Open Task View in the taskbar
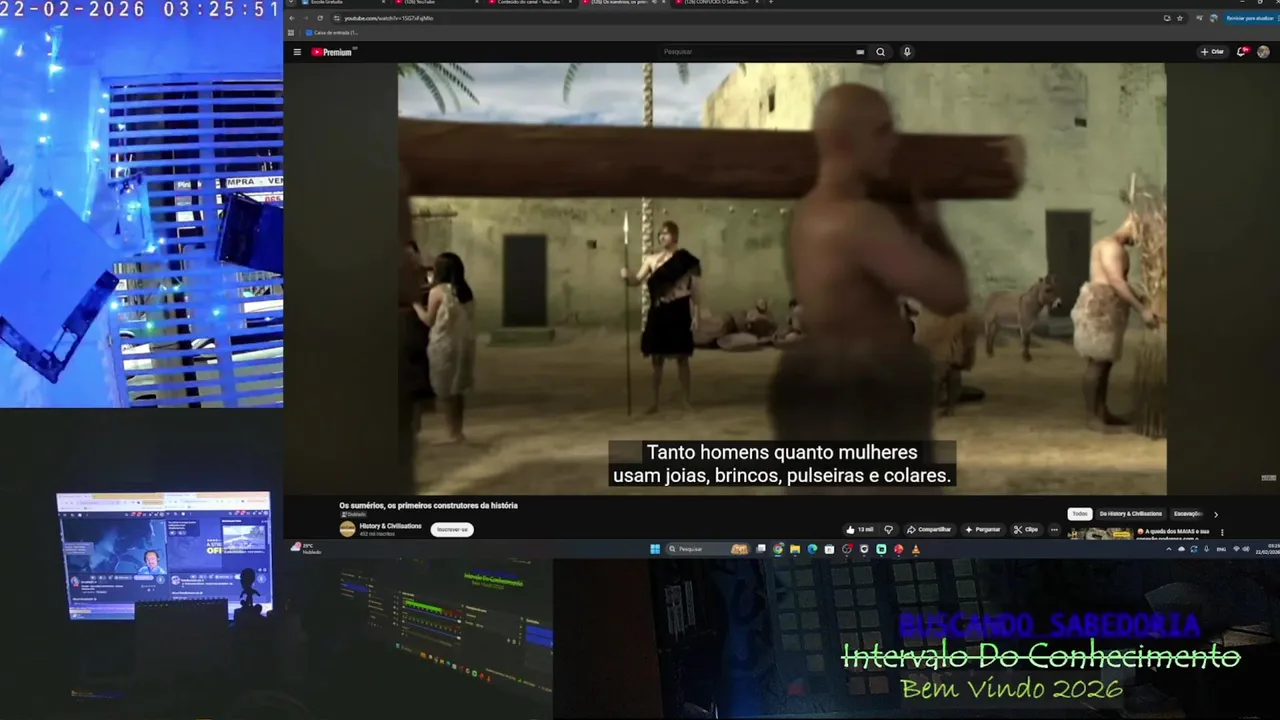1280x720 pixels. coord(761,549)
